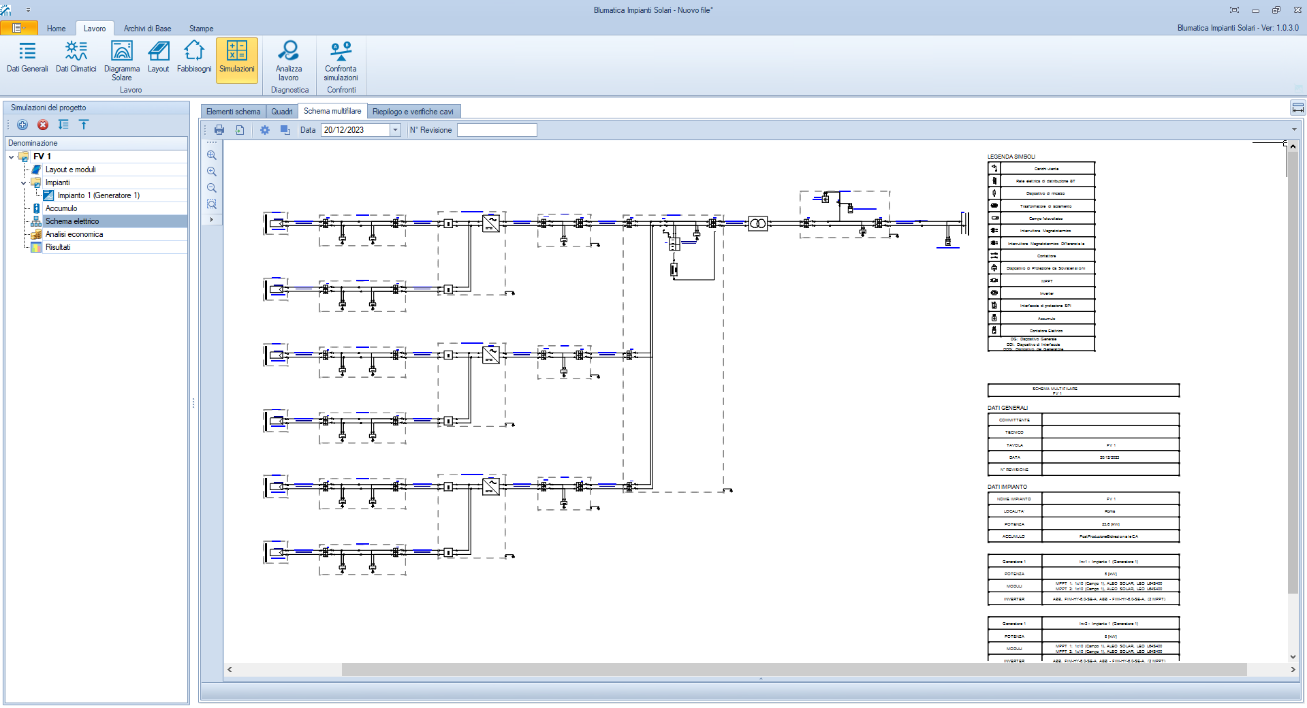This screenshot has width=1307, height=708.
Task: Open schema toolbar overflow arrow at right
Action: (1295, 130)
